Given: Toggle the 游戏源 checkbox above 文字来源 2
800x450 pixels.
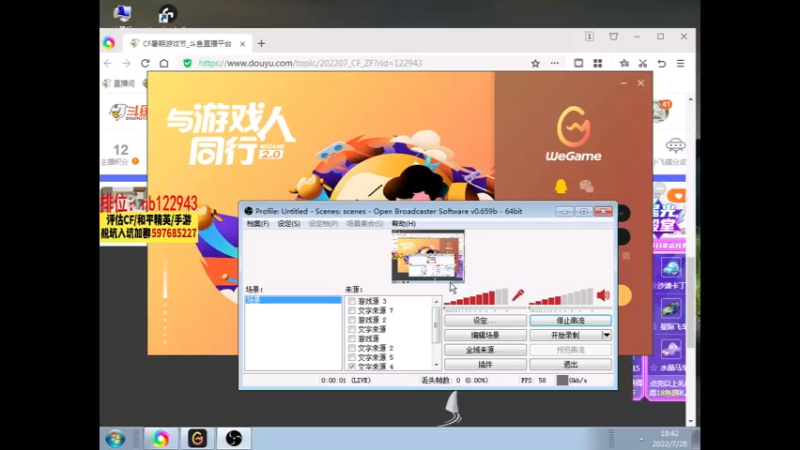Looking at the screenshot, I should 352,338.
